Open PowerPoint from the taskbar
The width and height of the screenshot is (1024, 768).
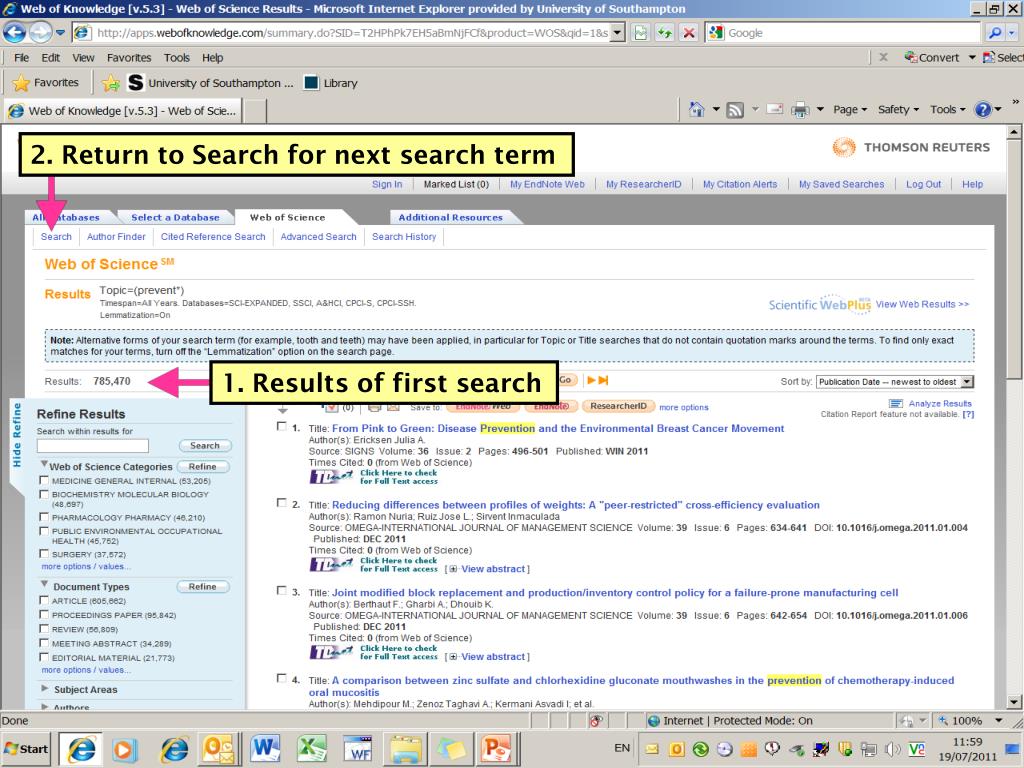click(x=498, y=748)
